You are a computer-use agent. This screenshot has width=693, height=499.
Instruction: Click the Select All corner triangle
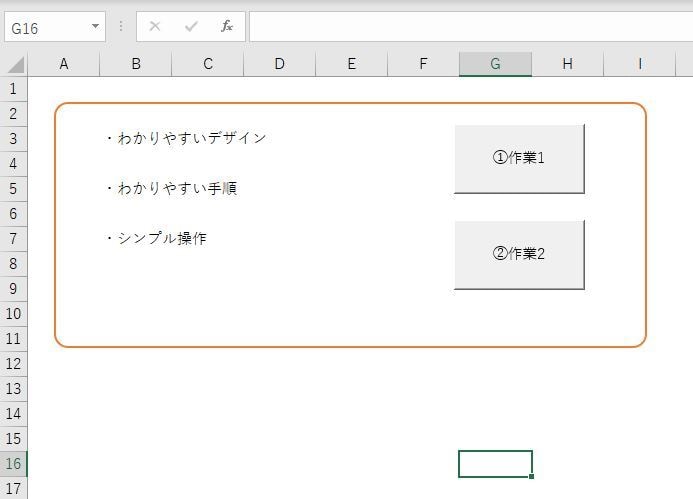tap(15, 65)
